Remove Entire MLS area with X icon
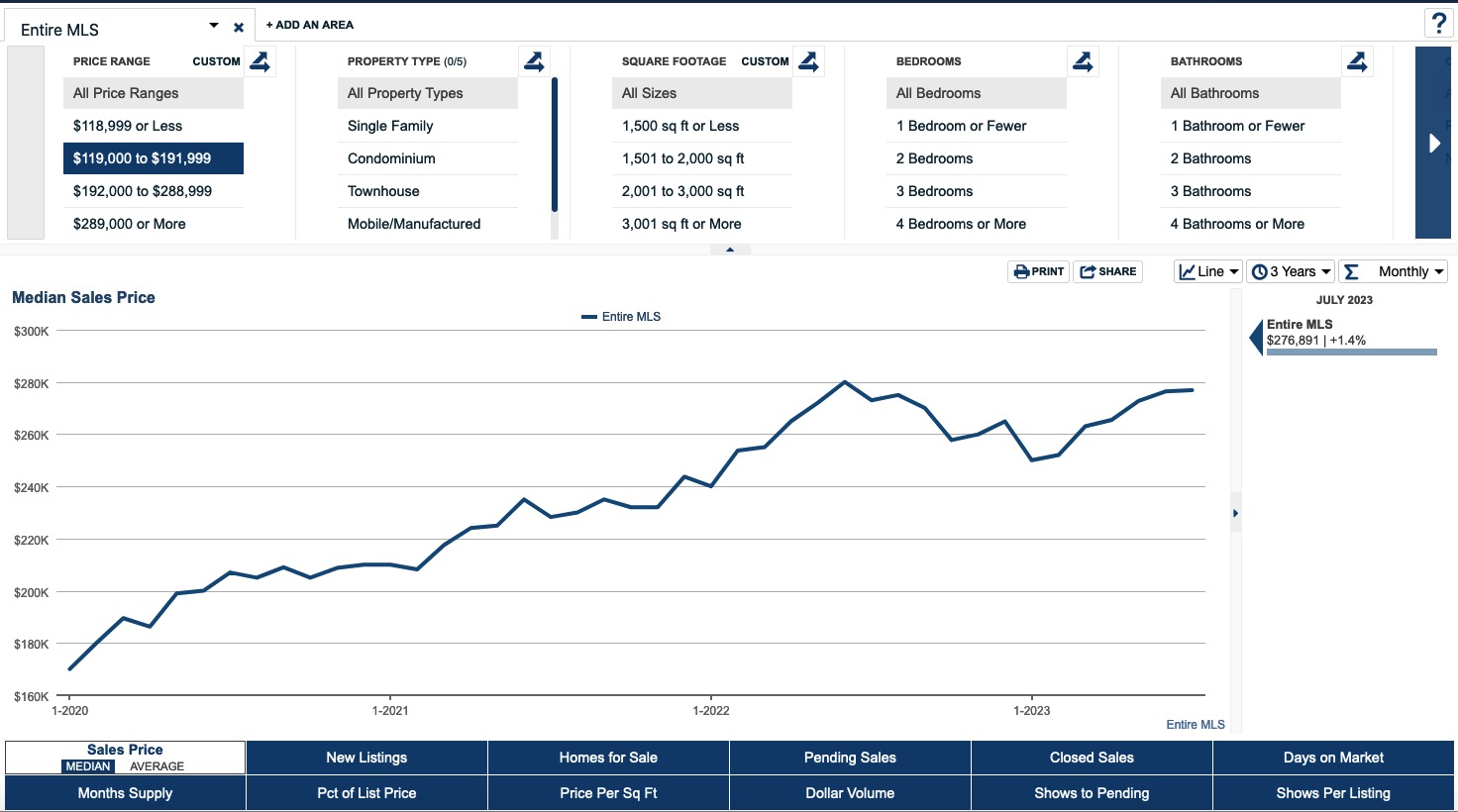Screen dimensions: 1458x812 (239, 28)
